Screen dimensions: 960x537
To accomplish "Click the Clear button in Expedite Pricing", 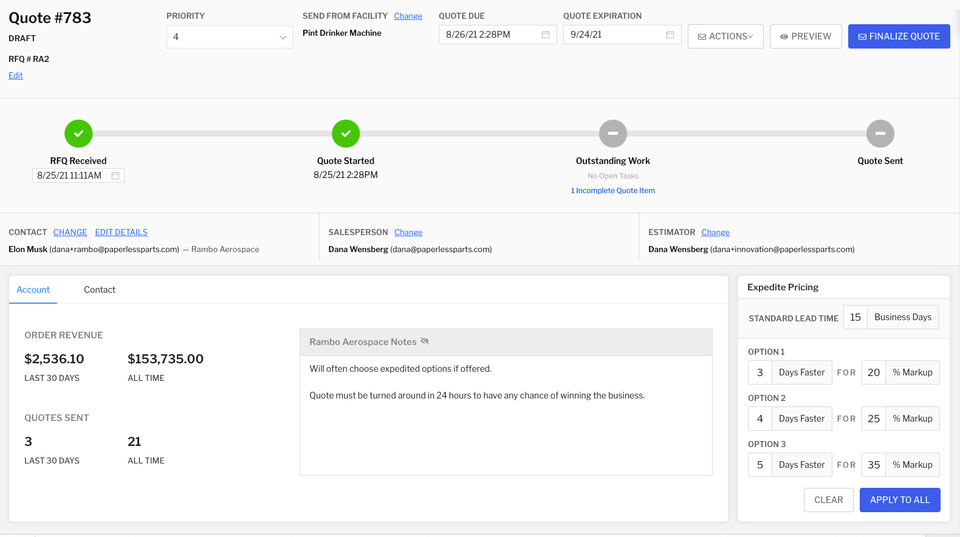I will tap(828, 500).
